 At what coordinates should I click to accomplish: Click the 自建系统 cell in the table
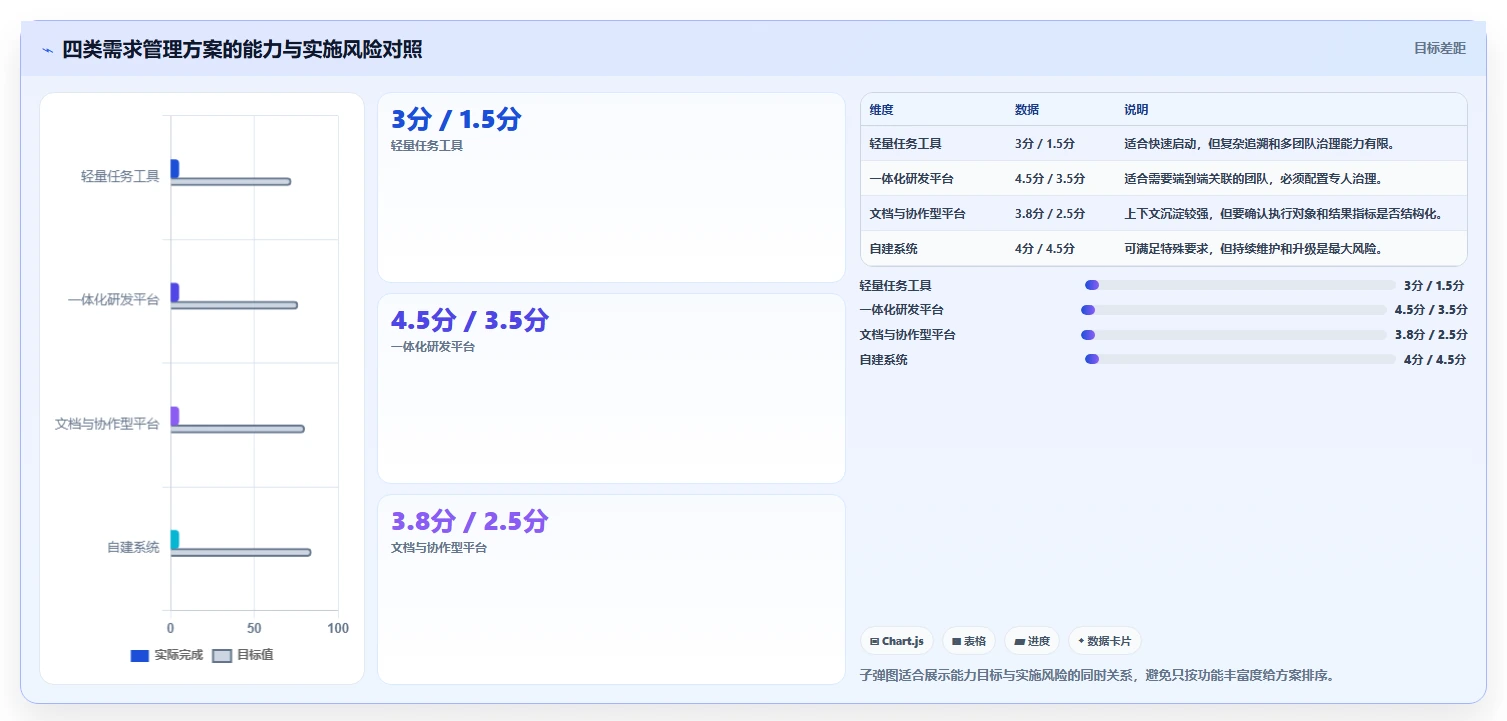(894, 249)
